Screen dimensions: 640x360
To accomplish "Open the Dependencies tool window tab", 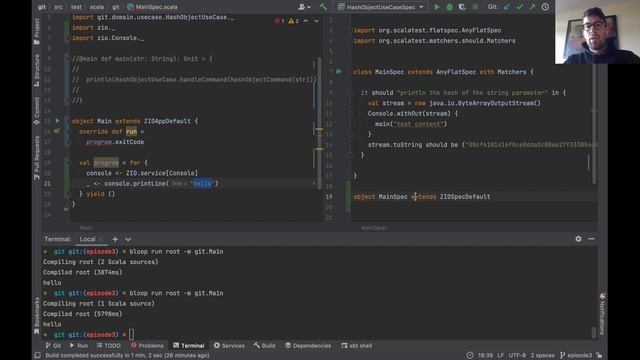I will [x=308, y=346].
